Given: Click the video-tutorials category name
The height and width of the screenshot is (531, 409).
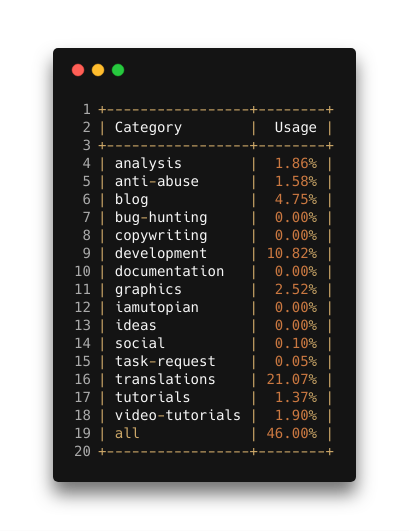Looking at the screenshot, I should [x=178, y=415].
